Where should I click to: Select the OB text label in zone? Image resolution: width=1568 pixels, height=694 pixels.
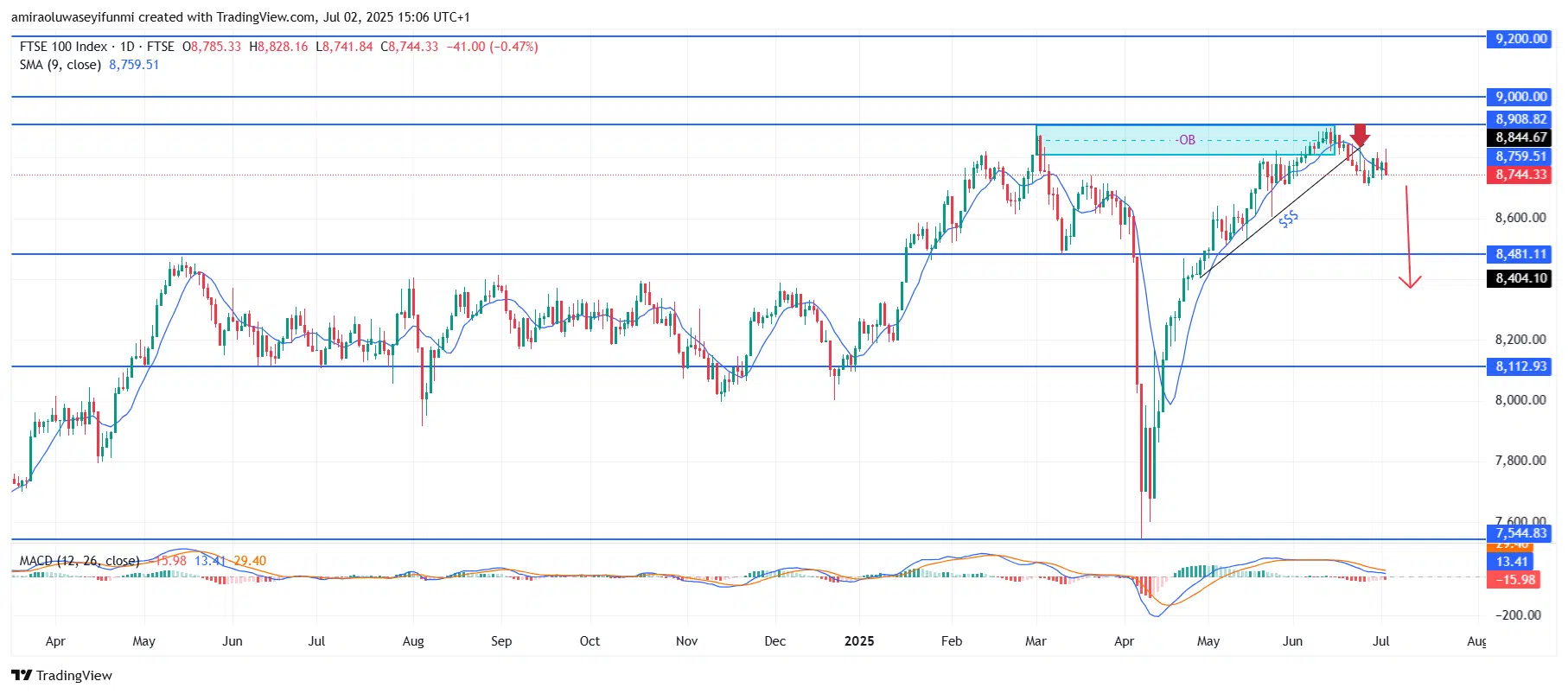1187,140
